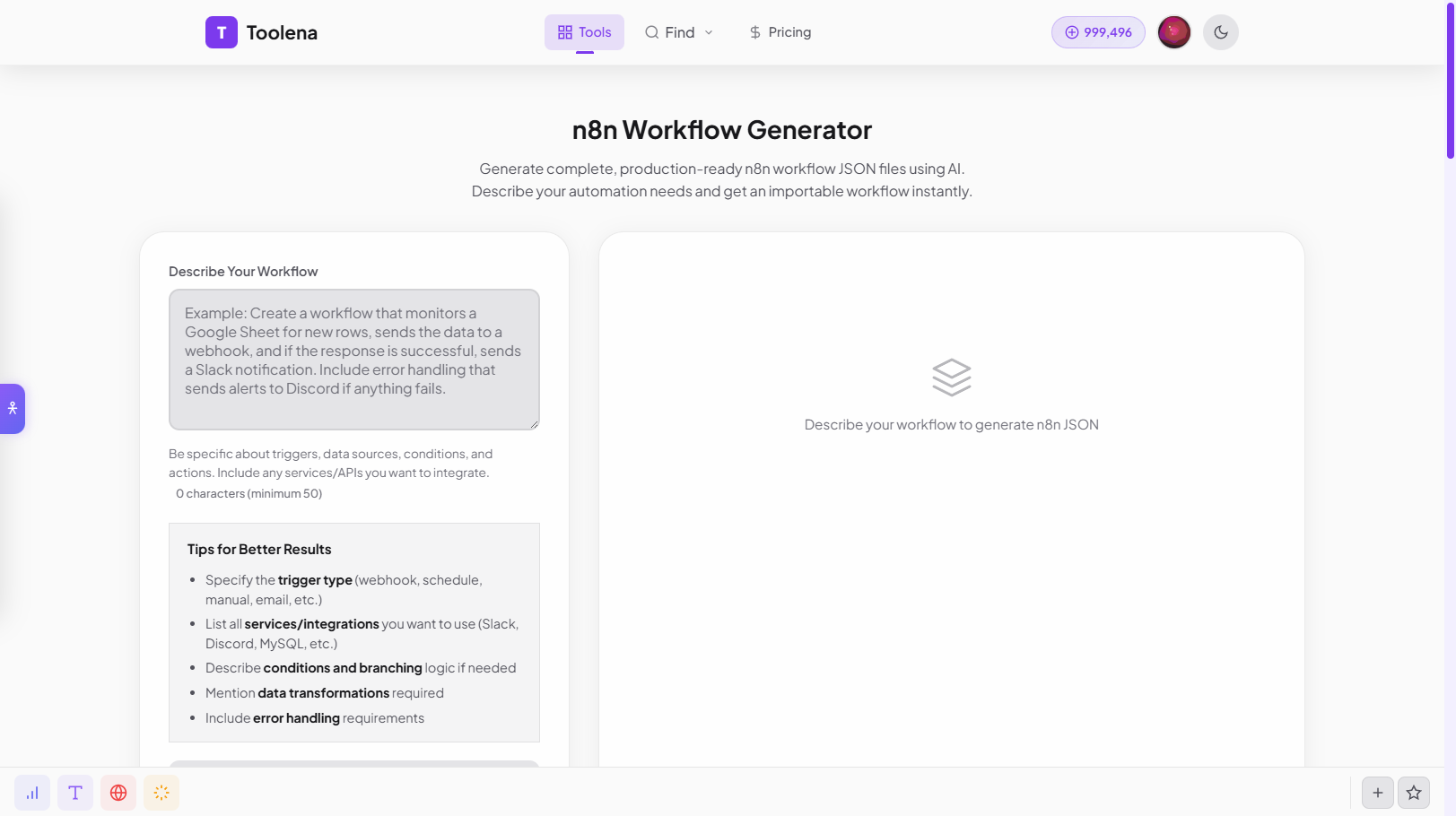Click the layers icon in output panel

[952, 378]
